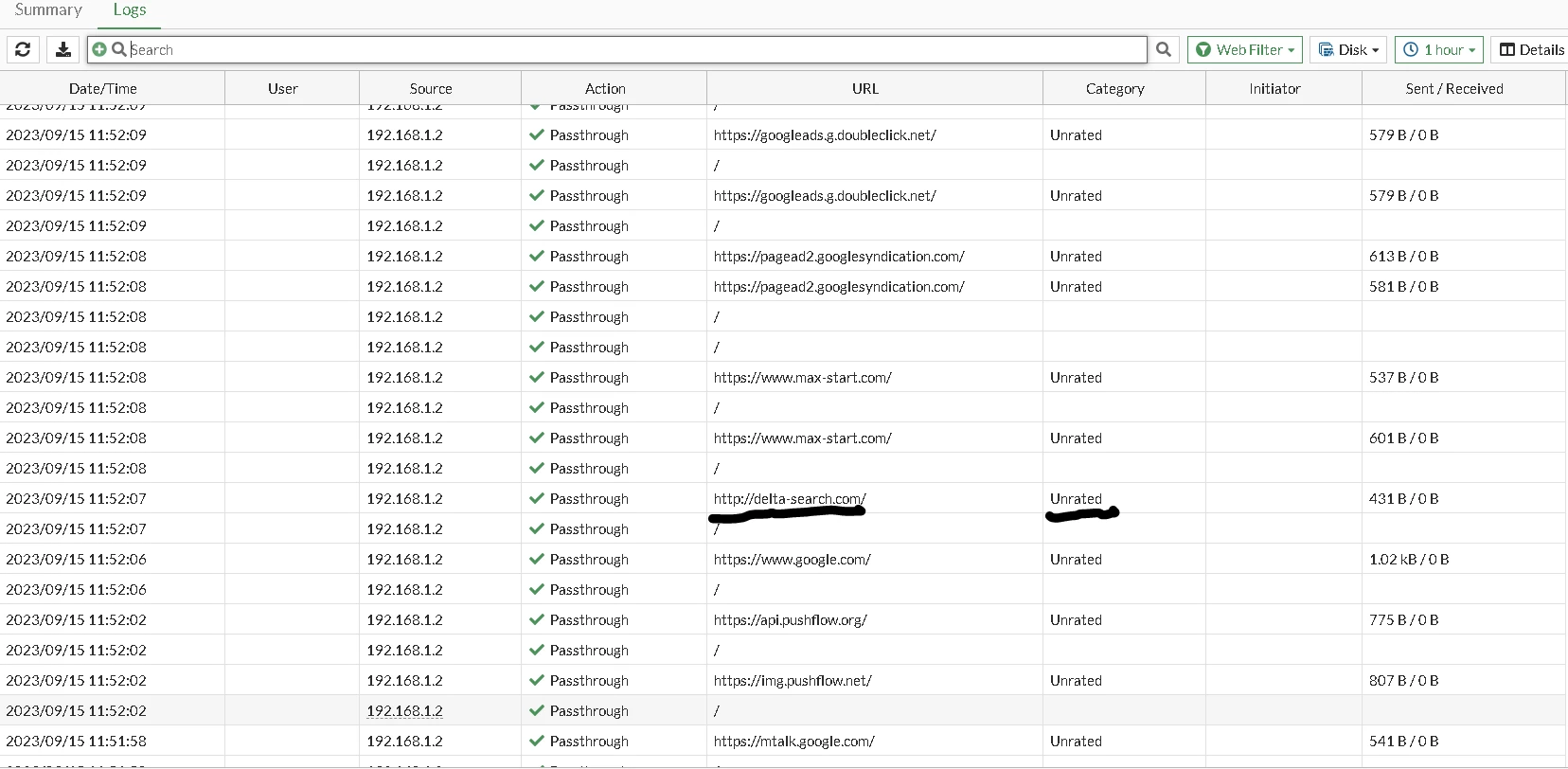
Task: Click the Passthrough check icon for delta-search.com
Action: click(x=537, y=498)
